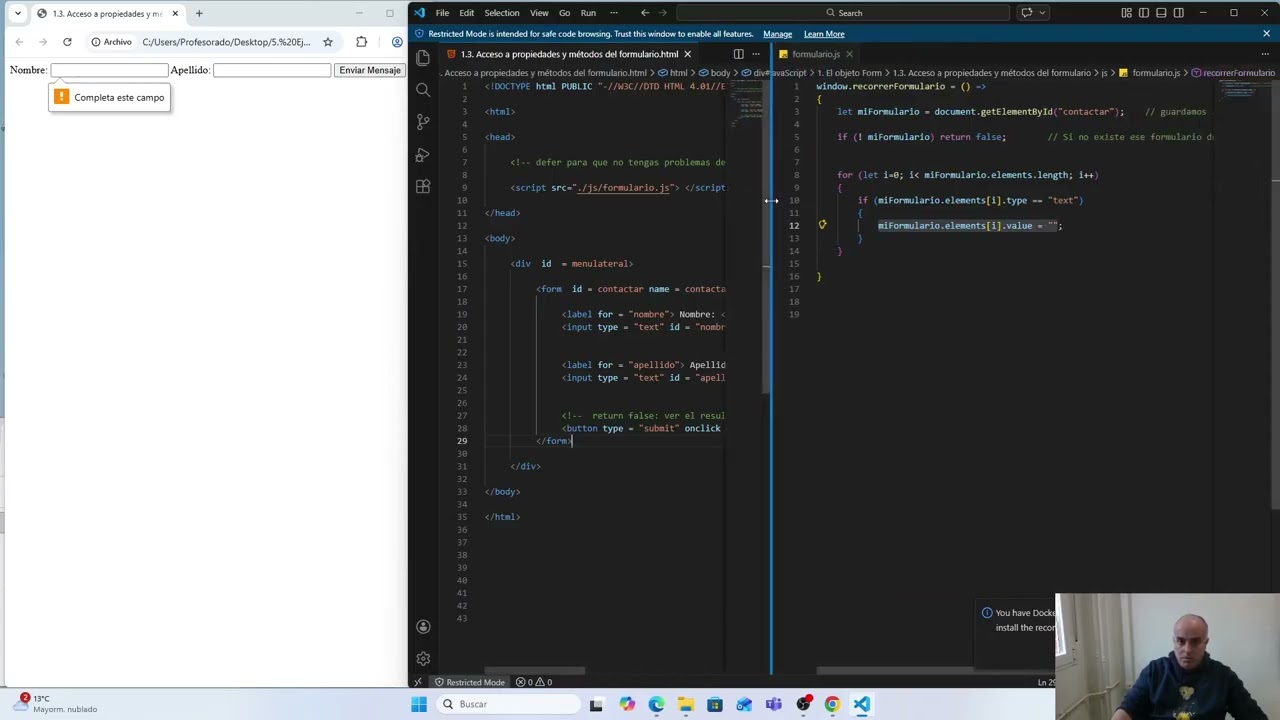Open File Explorer from the taskbar
1280x720 pixels.
(685, 704)
